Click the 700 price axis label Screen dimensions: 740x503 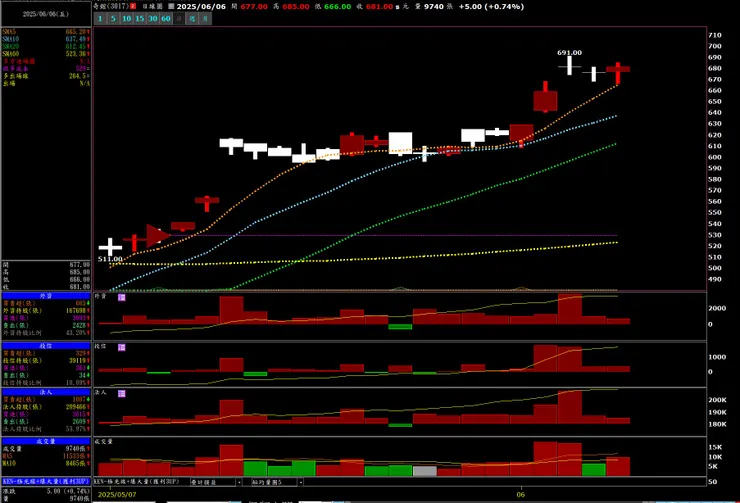coord(715,46)
